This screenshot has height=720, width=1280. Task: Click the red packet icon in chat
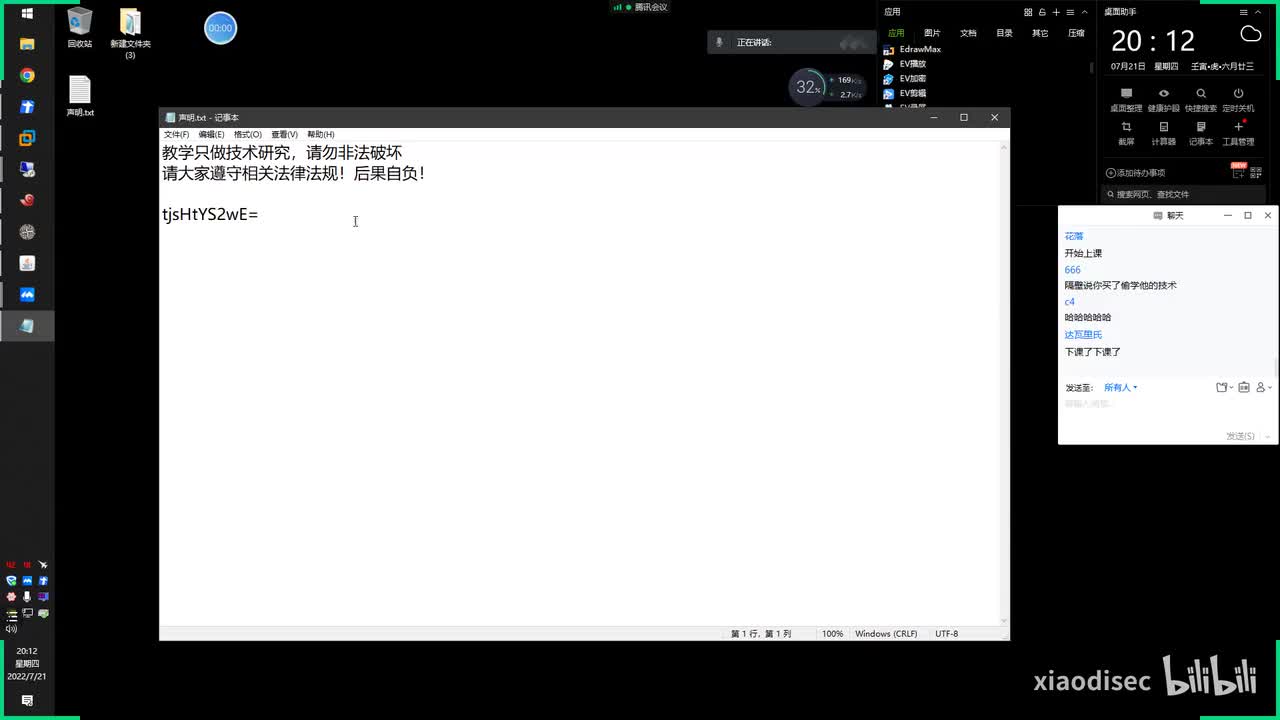(x=1244, y=387)
